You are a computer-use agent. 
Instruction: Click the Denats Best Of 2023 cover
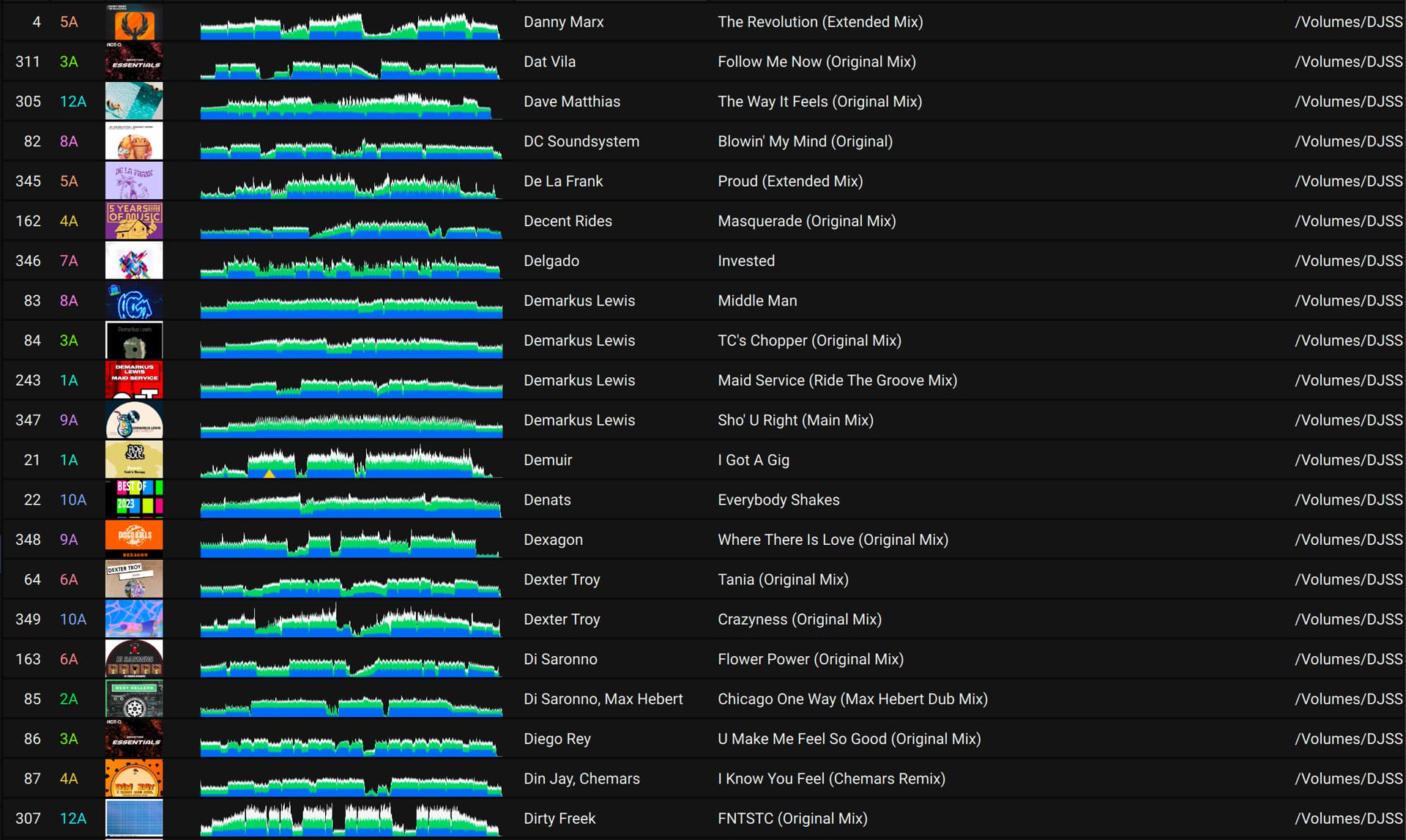point(134,499)
